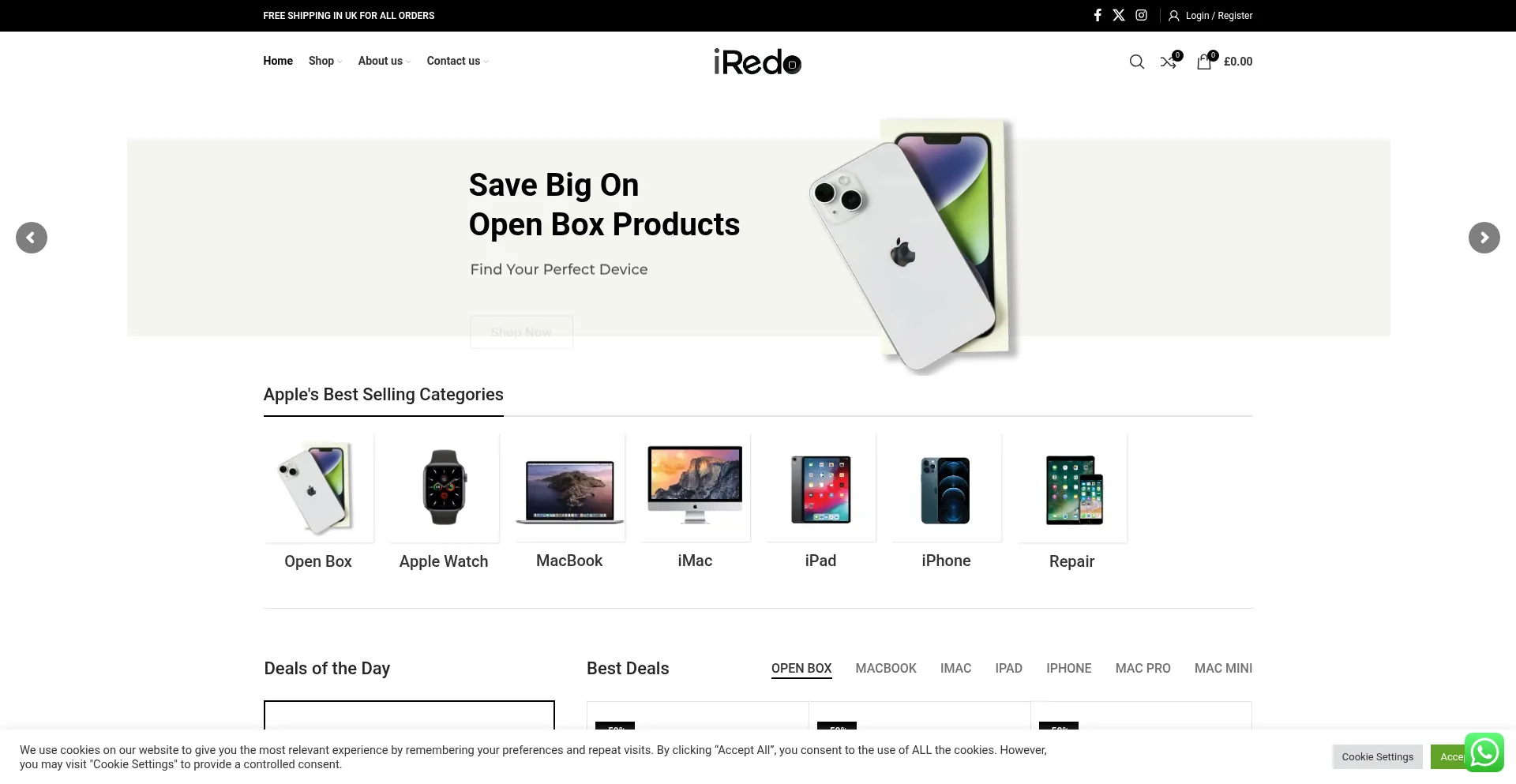This screenshot has width=1516, height=784.
Task: Click Login / Register link
Action: [x=1210, y=16]
